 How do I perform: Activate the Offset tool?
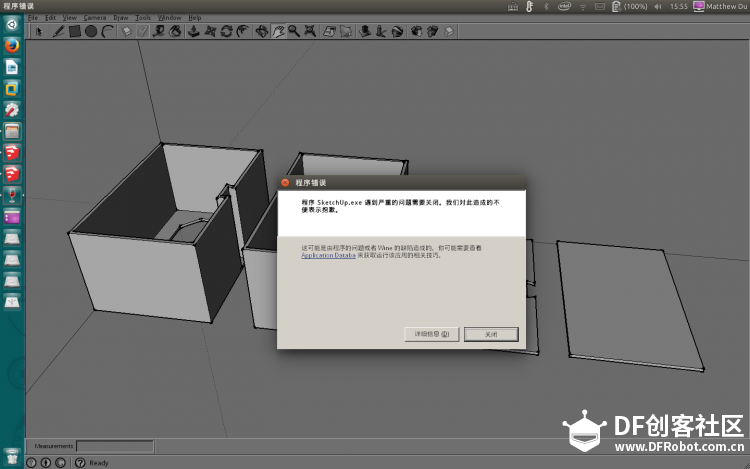click(x=243, y=32)
